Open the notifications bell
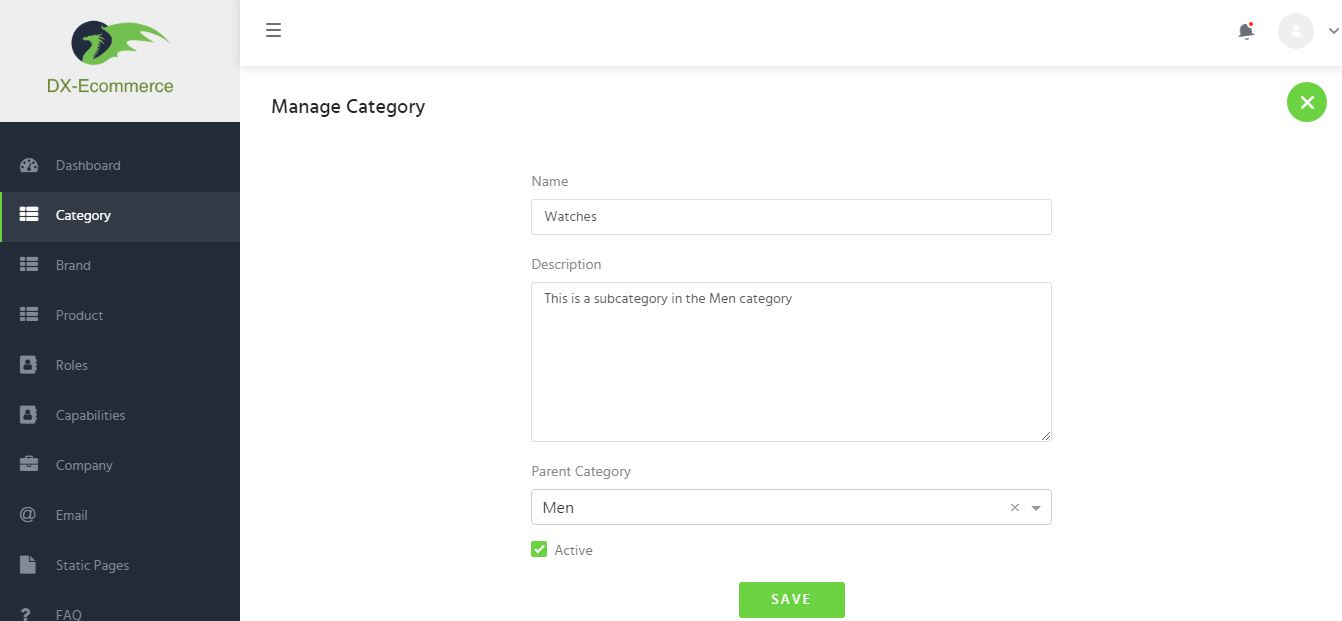 pos(1246,31)
